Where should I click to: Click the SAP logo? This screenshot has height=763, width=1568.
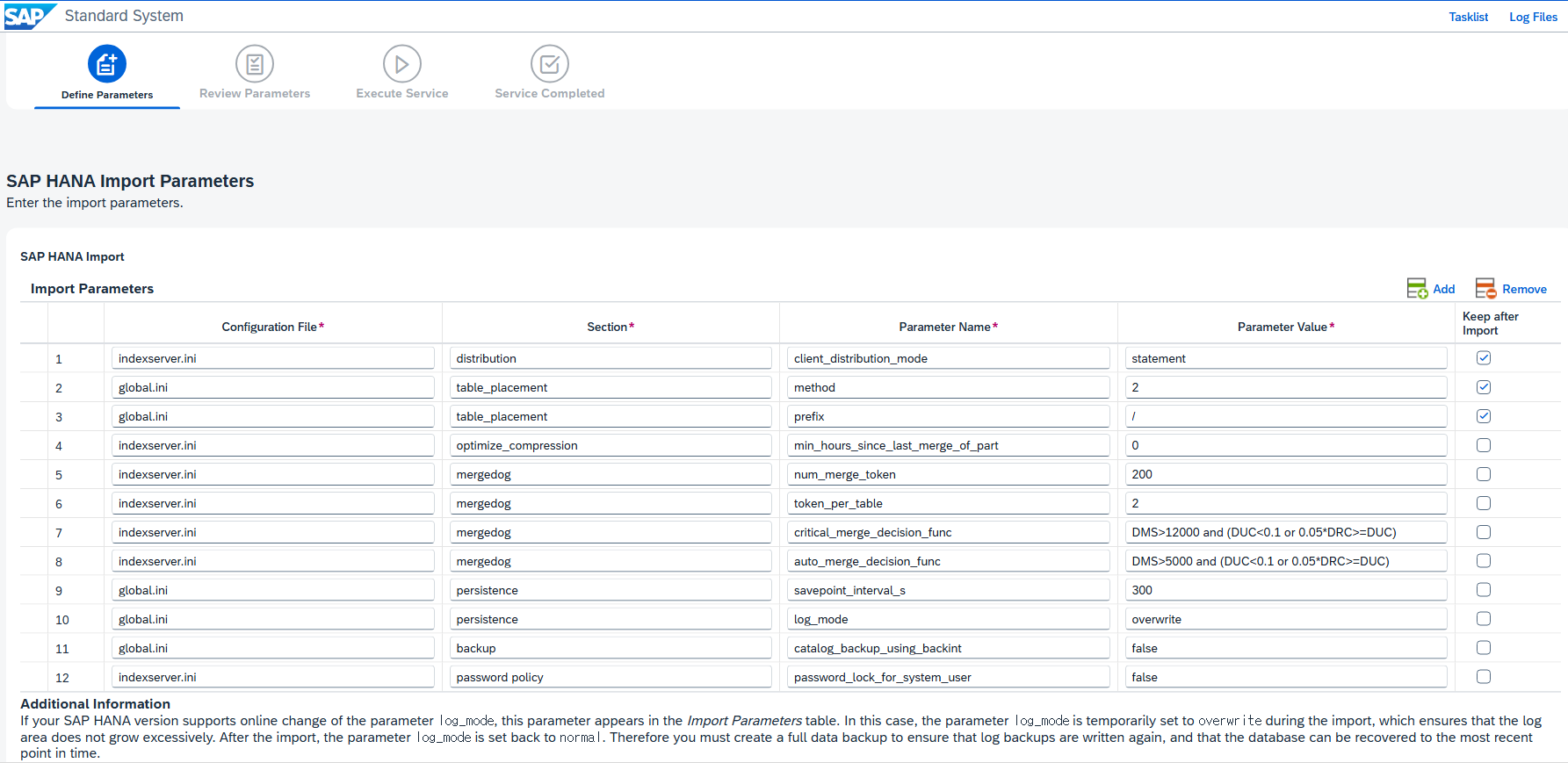[30, 16]
